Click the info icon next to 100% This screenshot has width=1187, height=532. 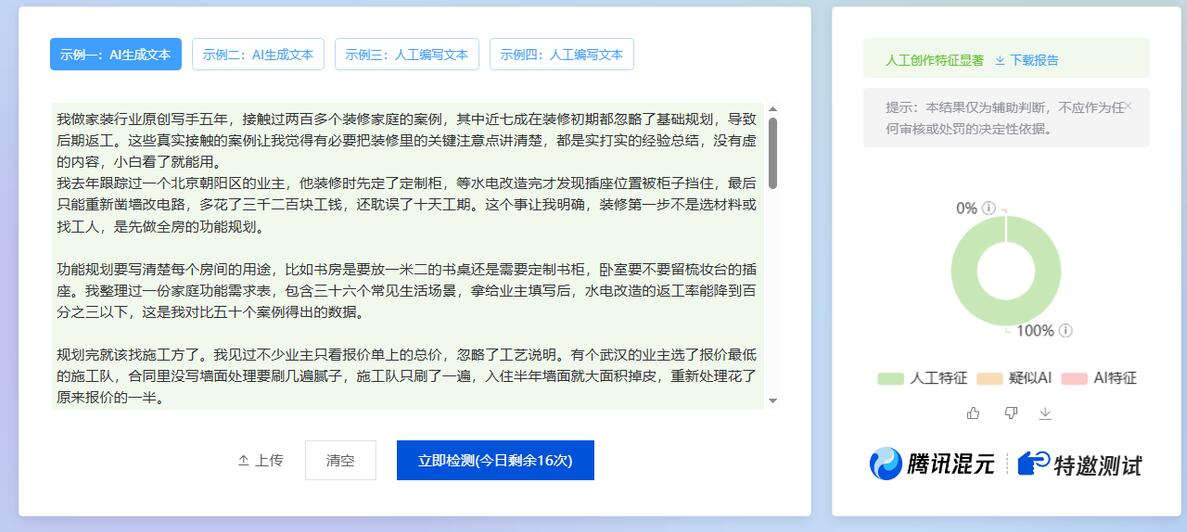pyautogui.click(x=1066, y=331)
